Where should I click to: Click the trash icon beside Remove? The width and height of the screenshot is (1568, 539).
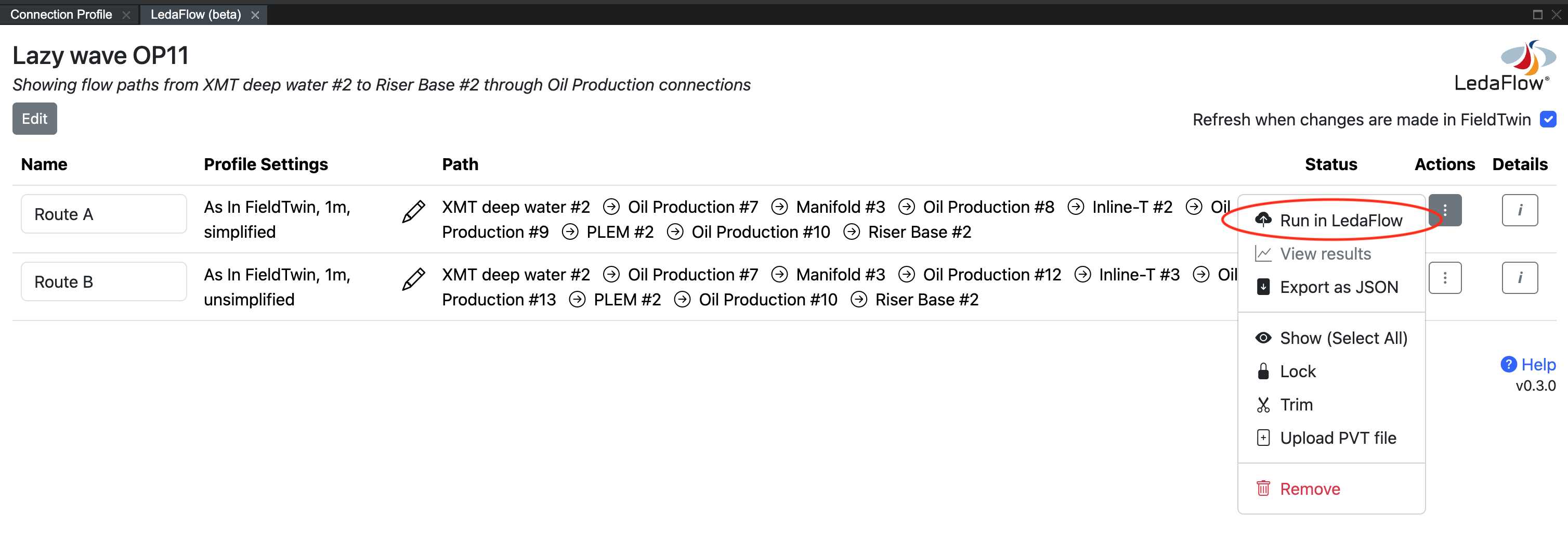point(1263,489)
